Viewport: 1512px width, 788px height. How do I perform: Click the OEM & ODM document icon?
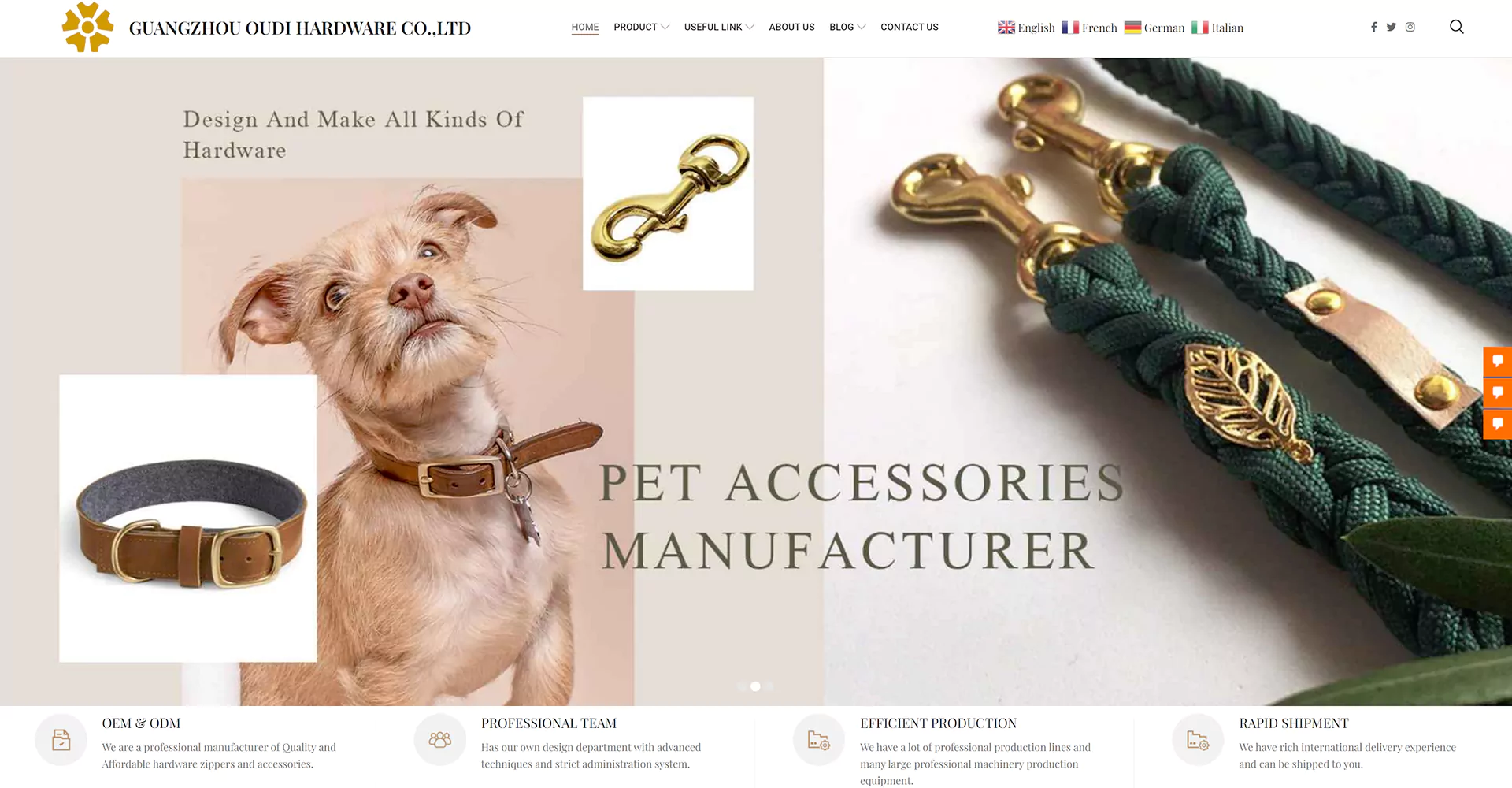[x=61, y=740]
